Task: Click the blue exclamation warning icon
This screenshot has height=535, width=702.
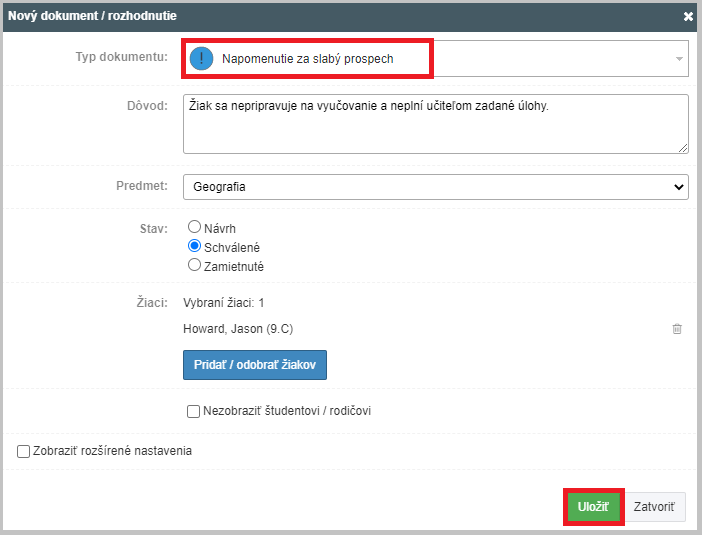Action: (x=201, y=59)
